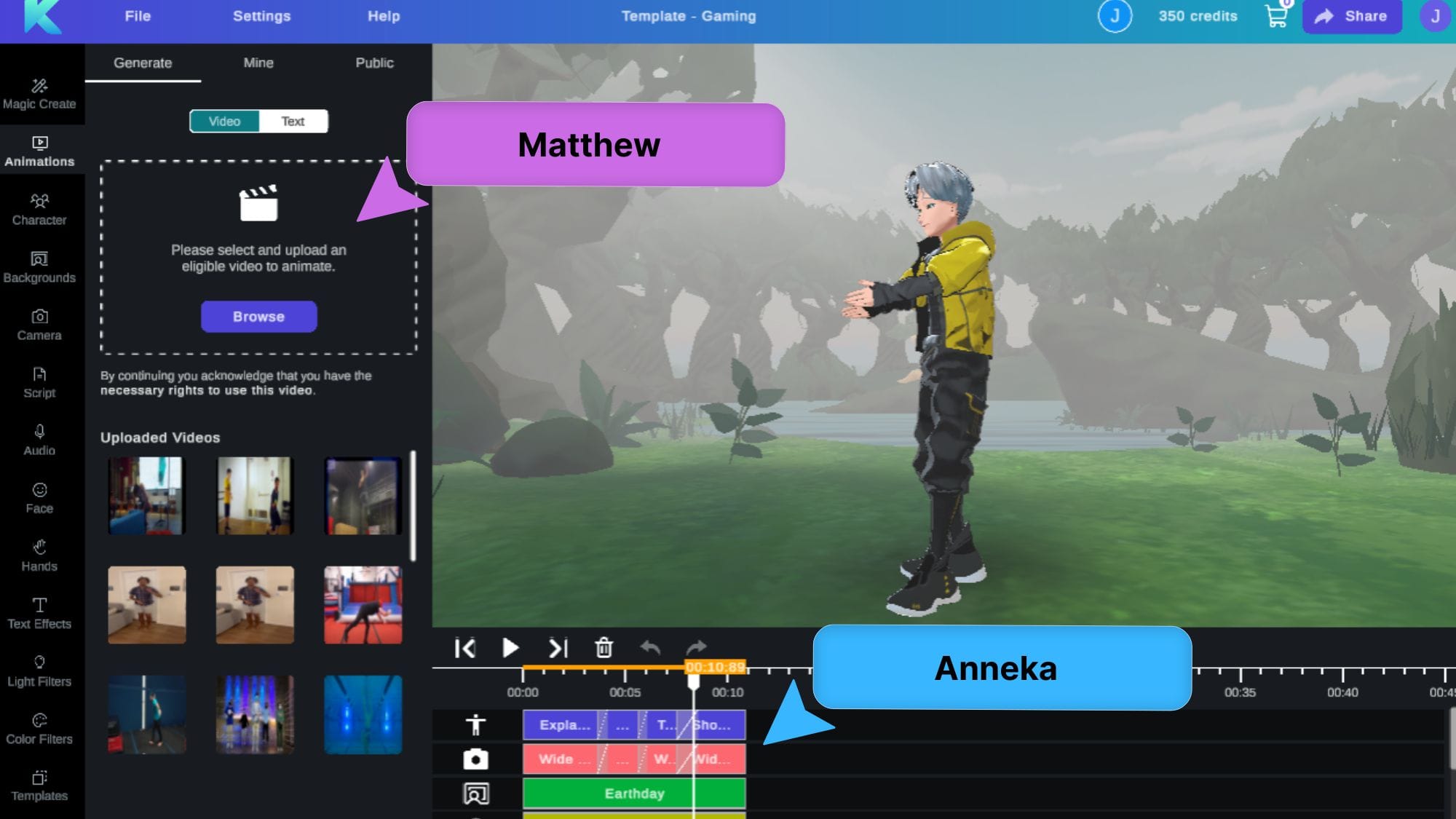1456x819 pixels.
Task: Open the Light Filters panel
Action: 39,670
